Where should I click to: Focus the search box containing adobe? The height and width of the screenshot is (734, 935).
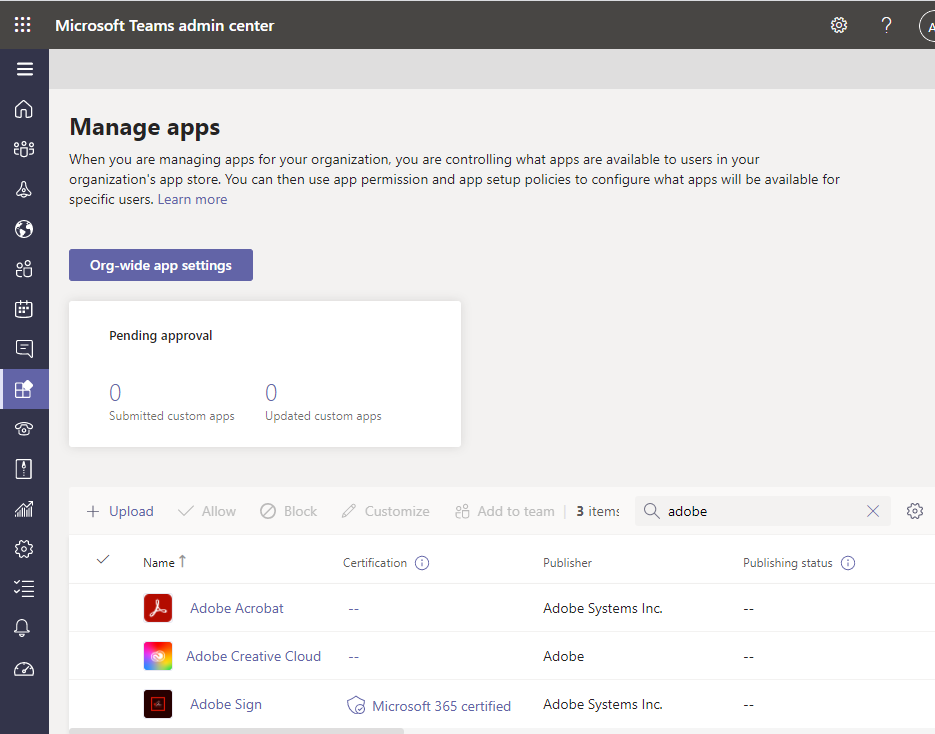coord(763,511)
